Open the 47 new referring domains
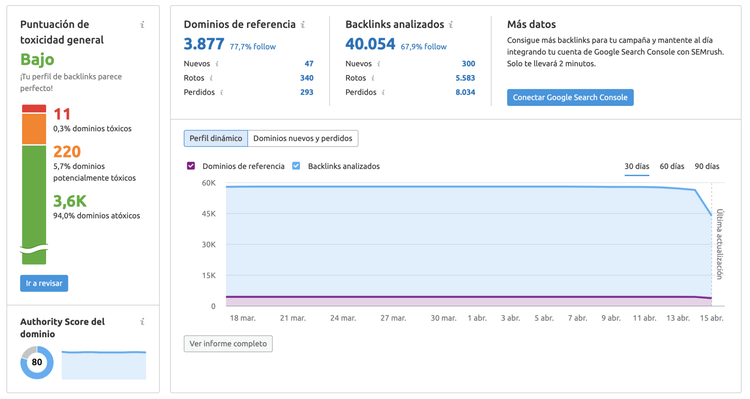The height and width of the screenshot is (399, 750). point(309,64)
